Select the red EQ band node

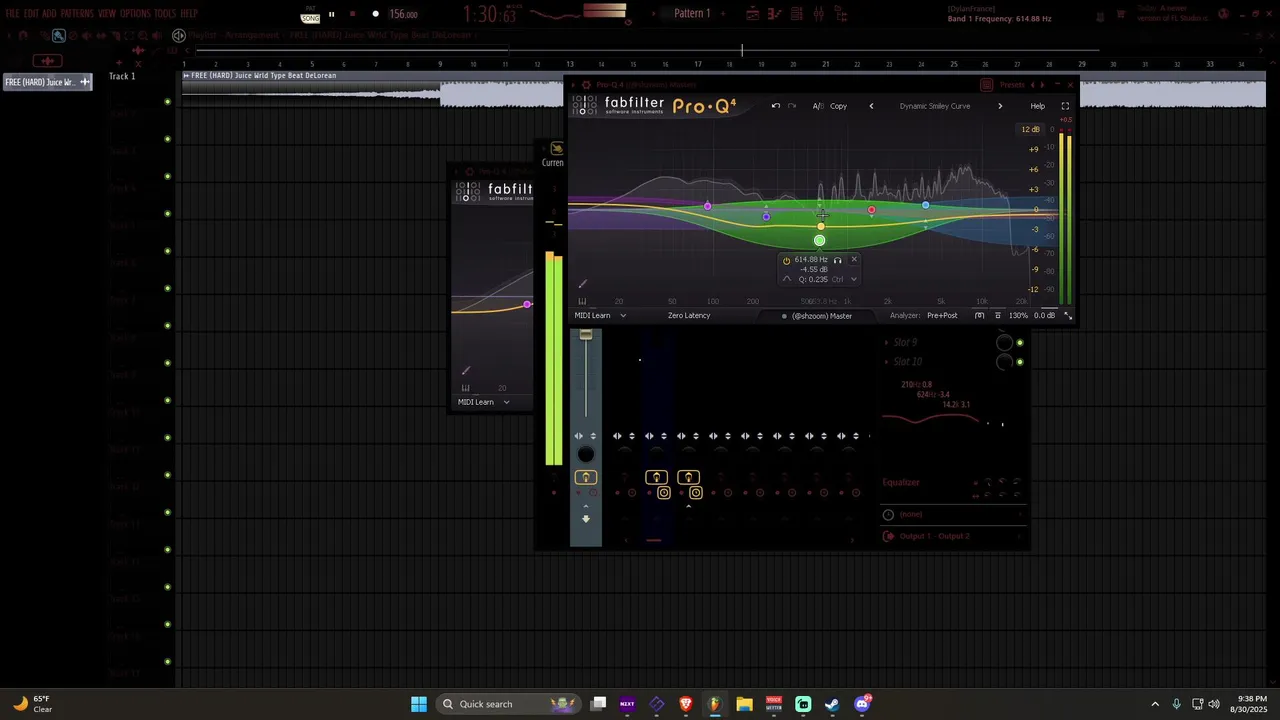click(x=872, y=210)
